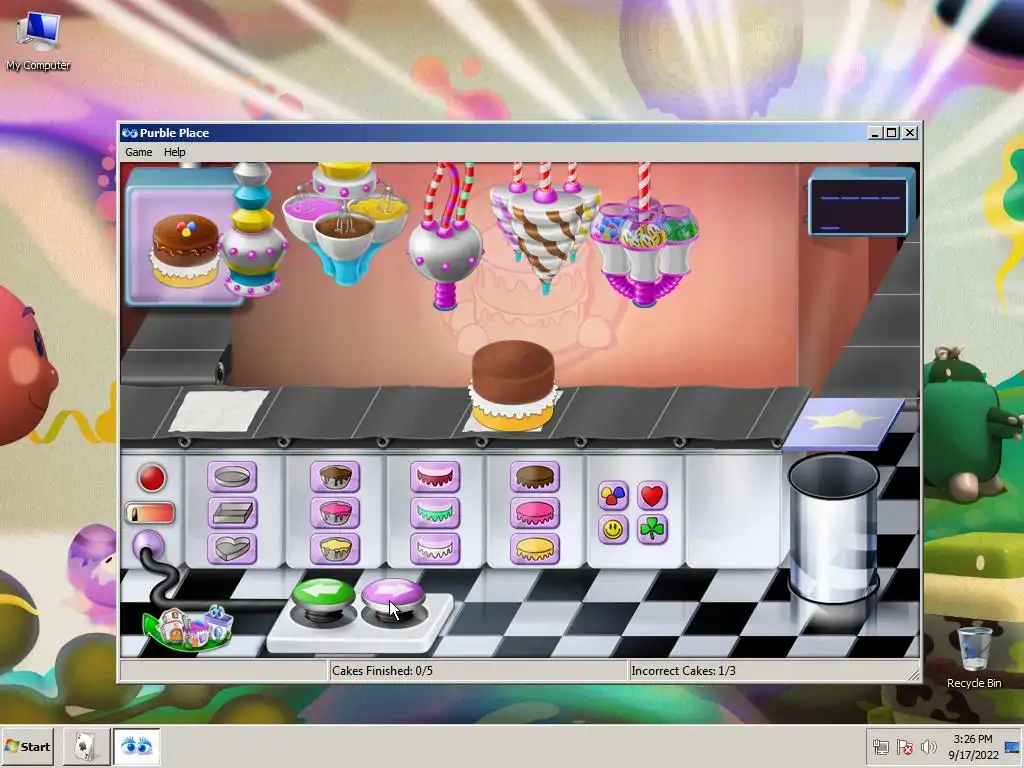The width and height of the screenshot is (1024, 768).
Task: Click the silver filling sphere dispenser
Action: click(445, 251)
